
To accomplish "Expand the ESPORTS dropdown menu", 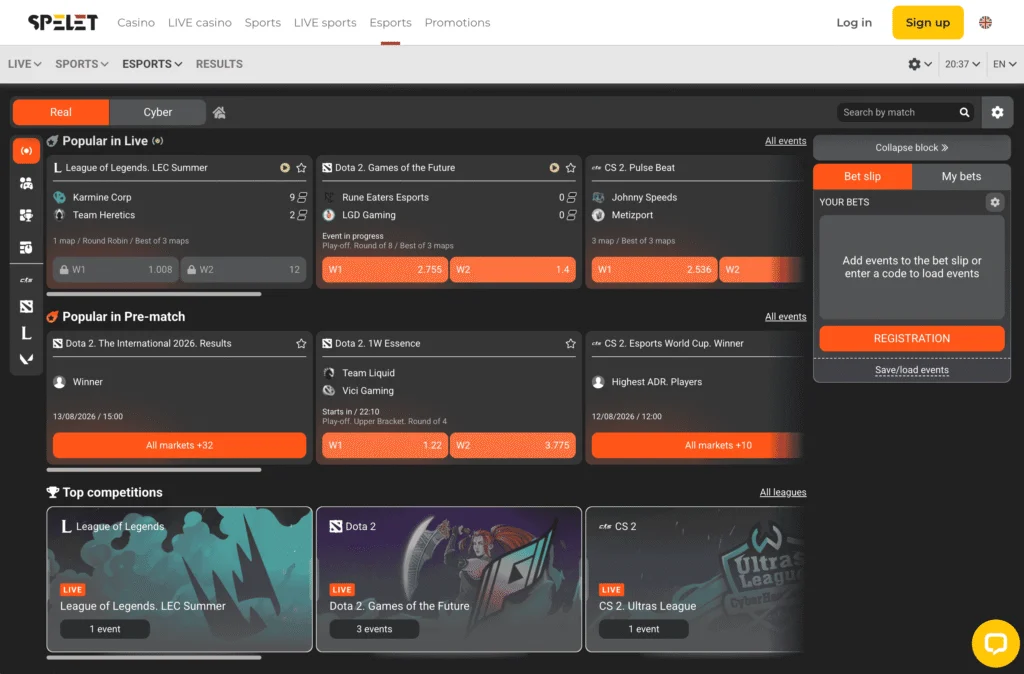I will 152,64.
